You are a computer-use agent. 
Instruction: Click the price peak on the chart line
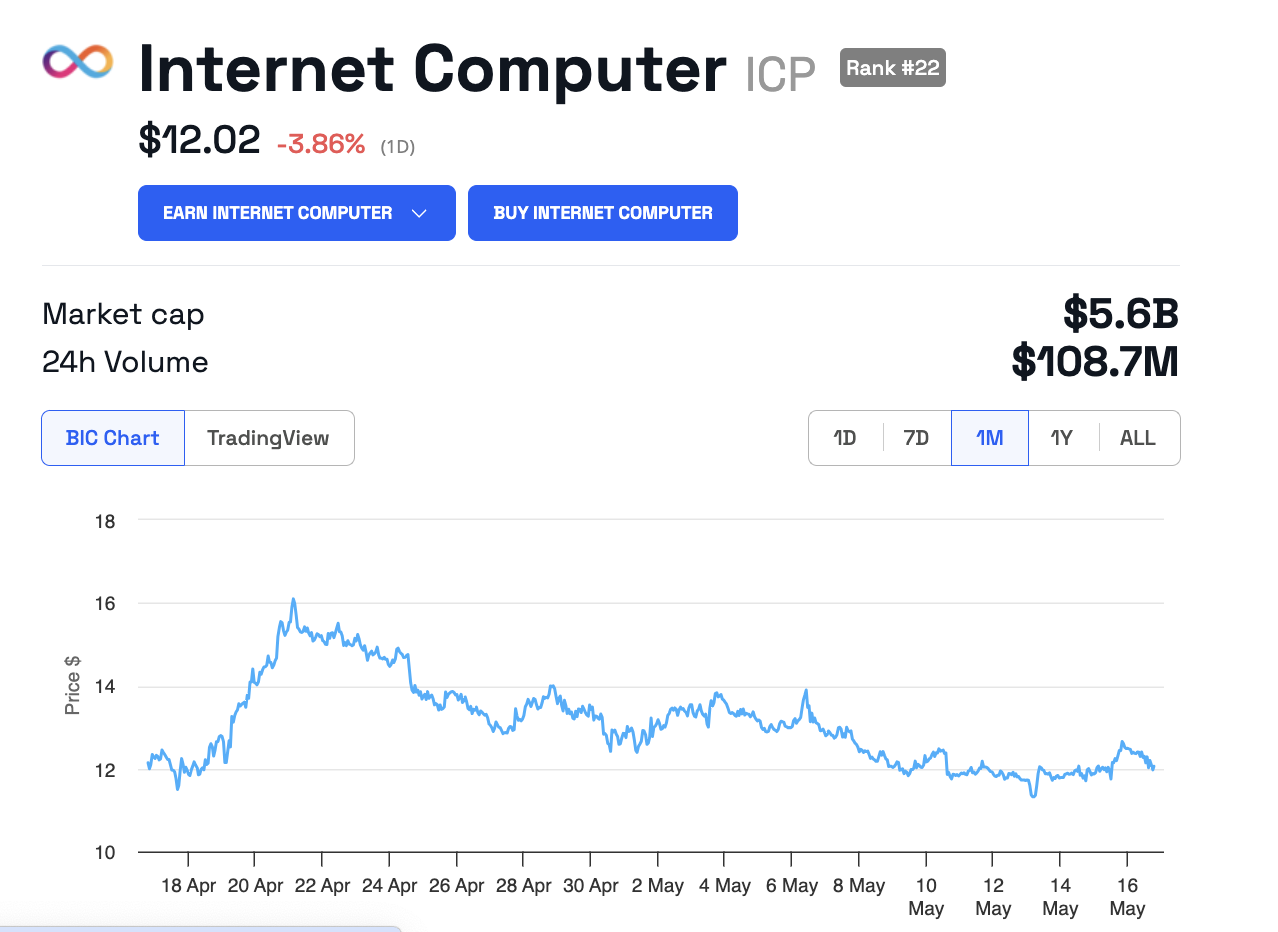click(293, 600)
